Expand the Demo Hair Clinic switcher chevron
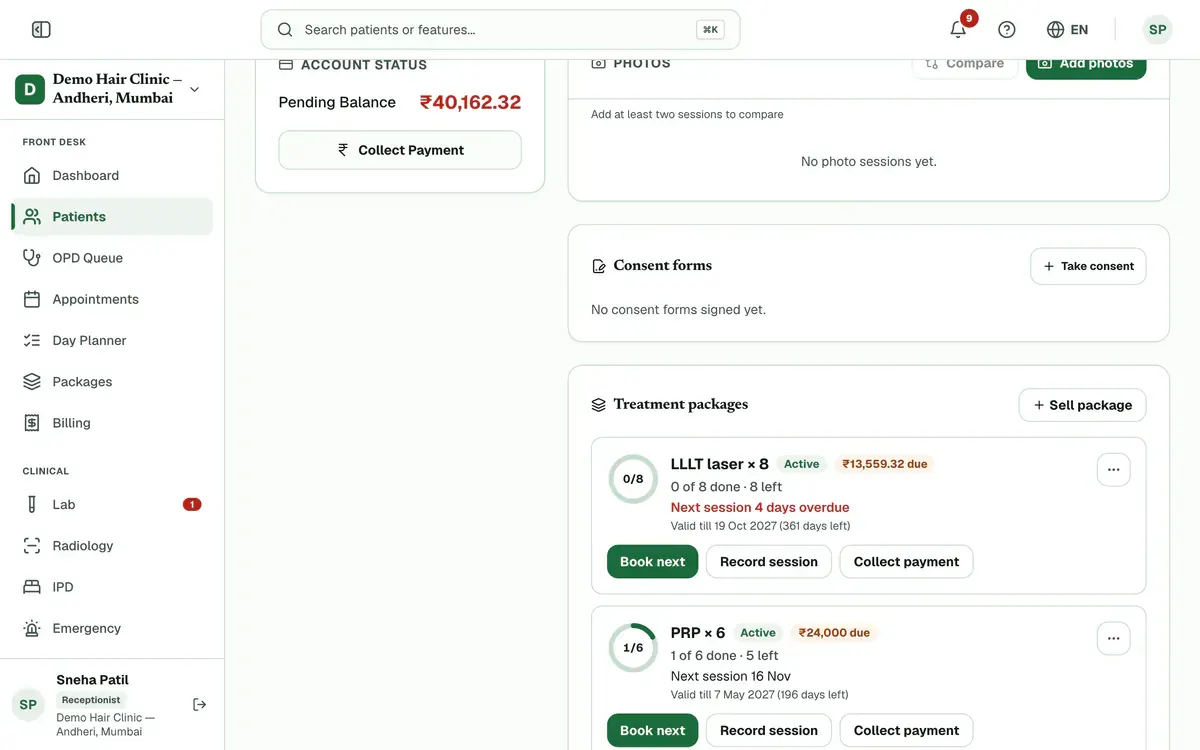1200x750 pixels. tap(194, 89)
